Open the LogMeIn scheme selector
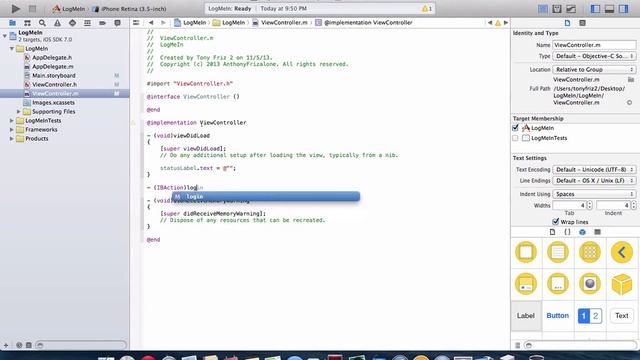This screenshot has width=640, height=360. click(x=69, y=9)
